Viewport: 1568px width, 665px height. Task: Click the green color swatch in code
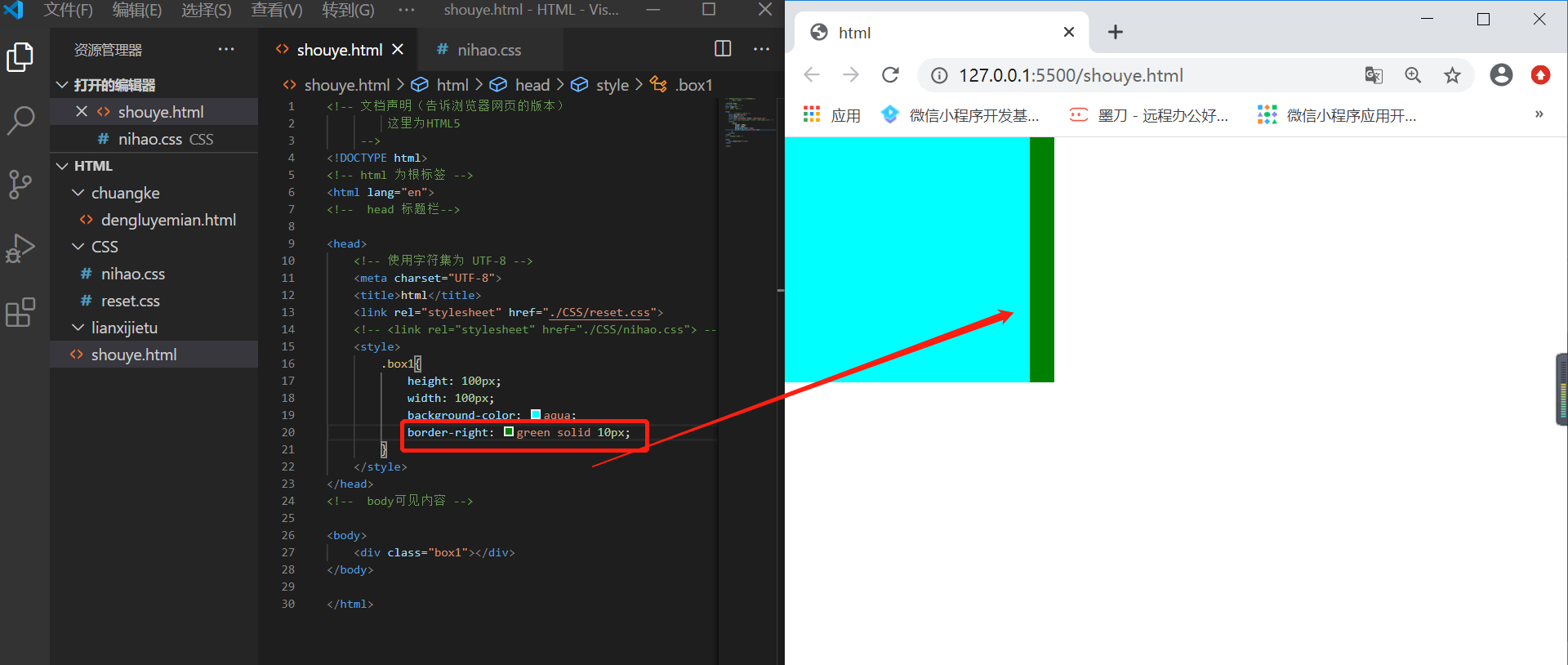click(x=509, y=431)
